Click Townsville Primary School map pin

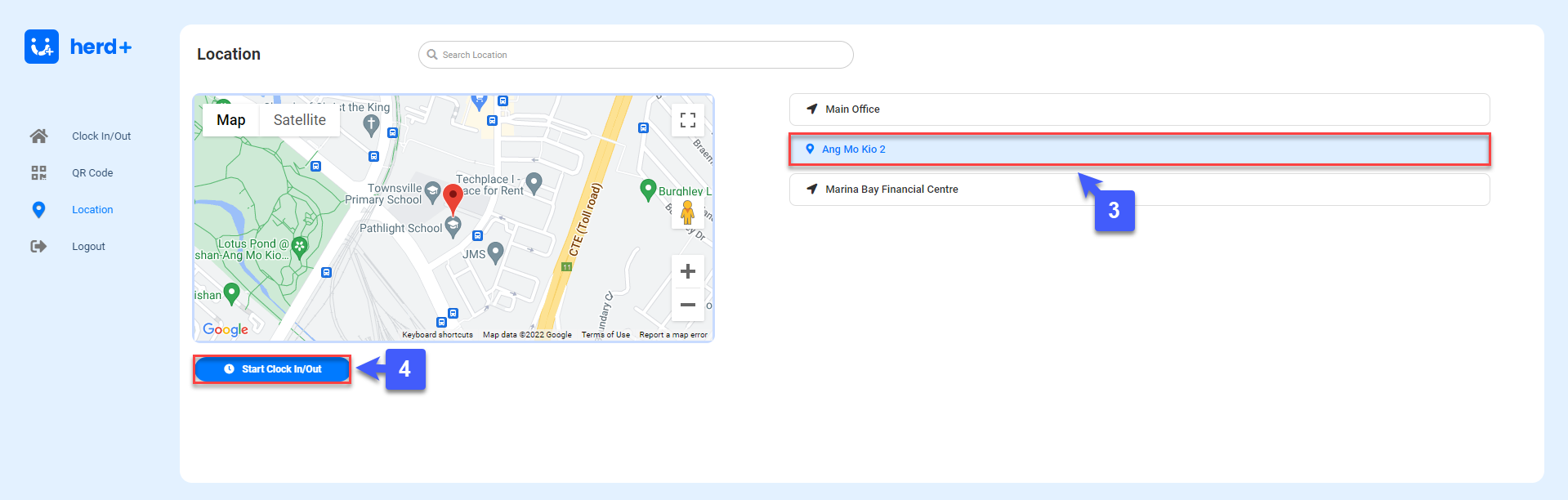click(x=433, y=193)
